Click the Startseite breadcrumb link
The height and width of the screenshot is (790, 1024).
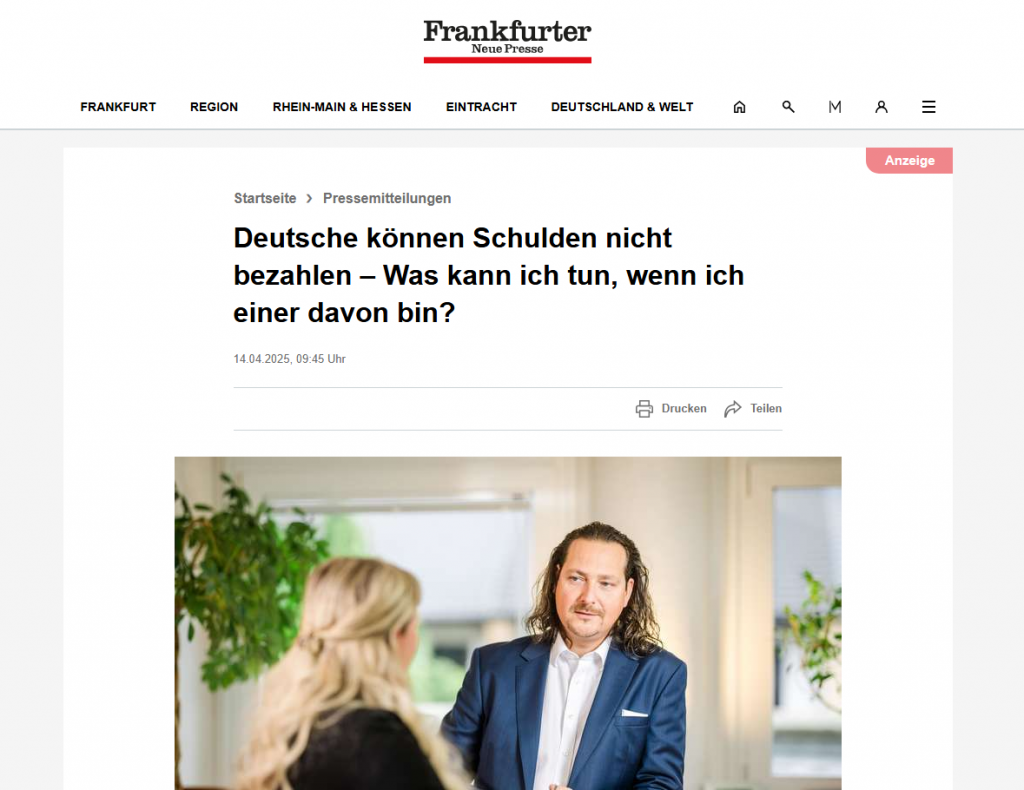click(265, 198)
